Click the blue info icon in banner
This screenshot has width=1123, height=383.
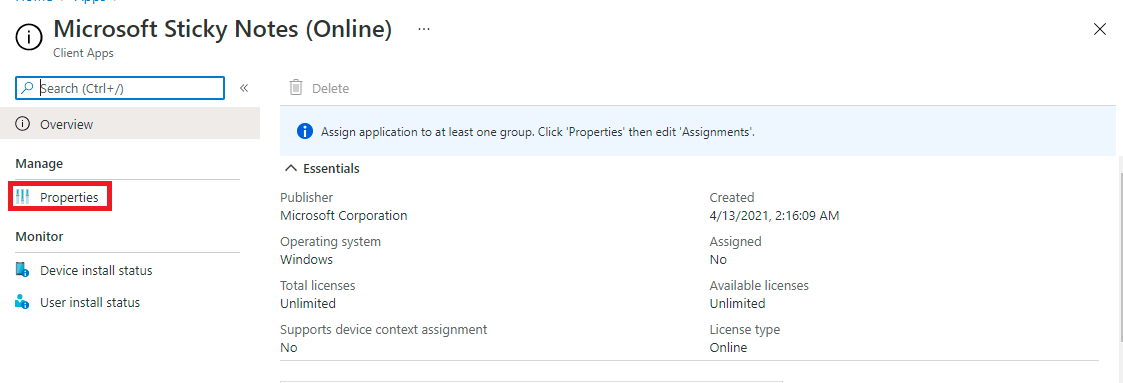pyautogui.click(x=304, y=132)
